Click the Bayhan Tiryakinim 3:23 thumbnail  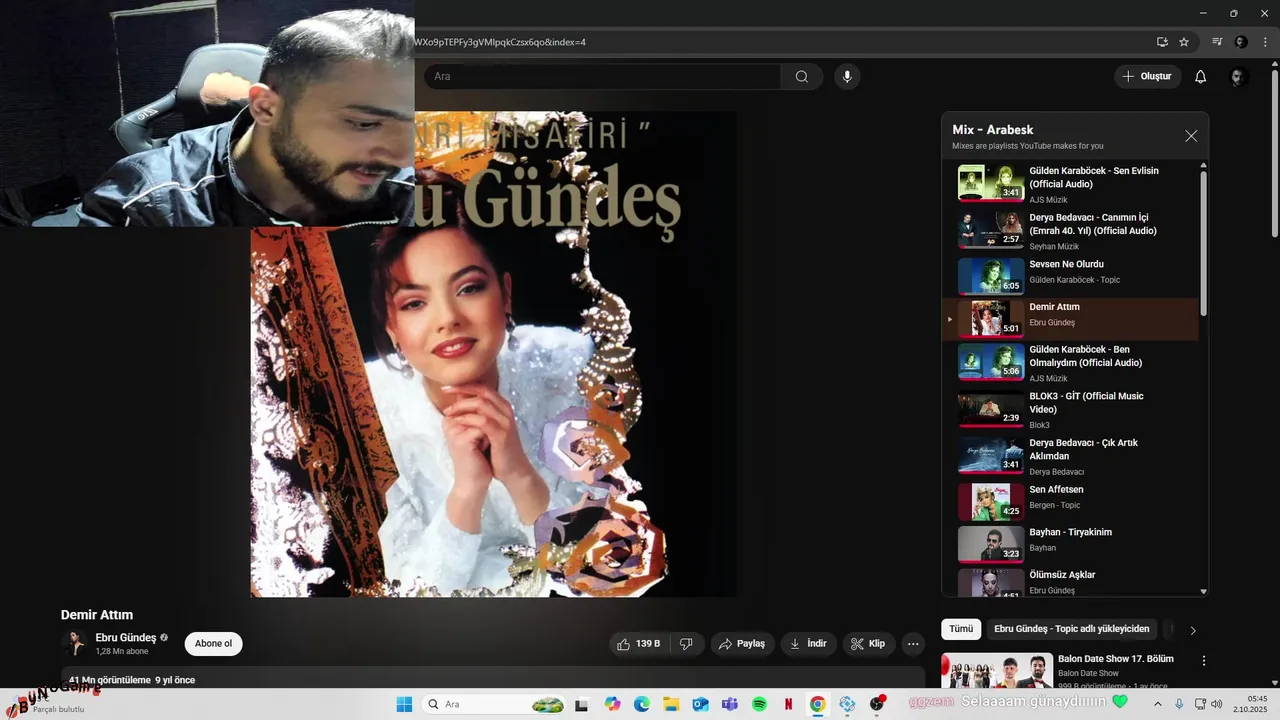991,544
